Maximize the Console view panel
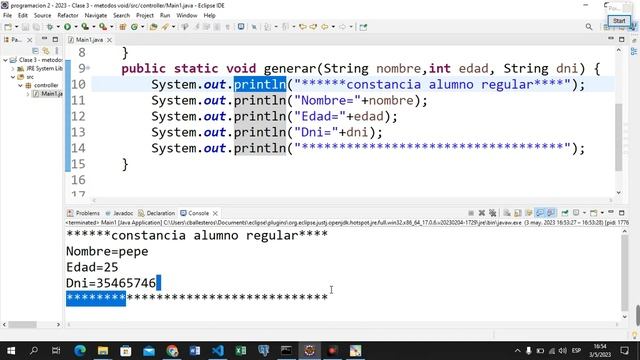This screenshot has width=640, height=360. 622,213
